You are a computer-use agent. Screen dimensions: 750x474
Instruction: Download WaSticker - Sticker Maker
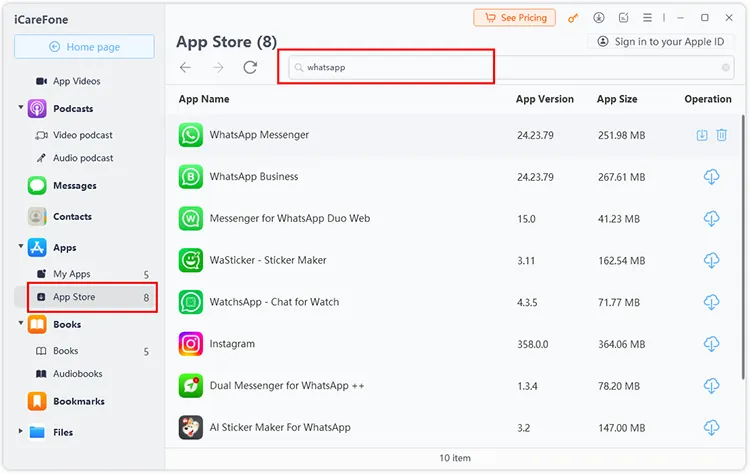pos(711,260)
